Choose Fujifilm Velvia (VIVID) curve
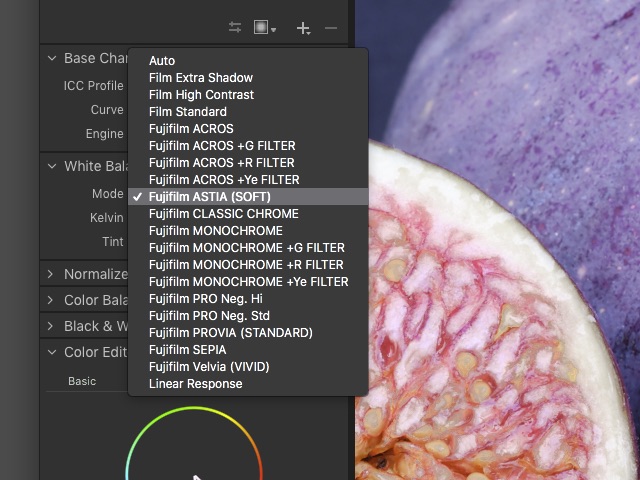The width and height of the screenshot is (640, 480). pos(209,367)
